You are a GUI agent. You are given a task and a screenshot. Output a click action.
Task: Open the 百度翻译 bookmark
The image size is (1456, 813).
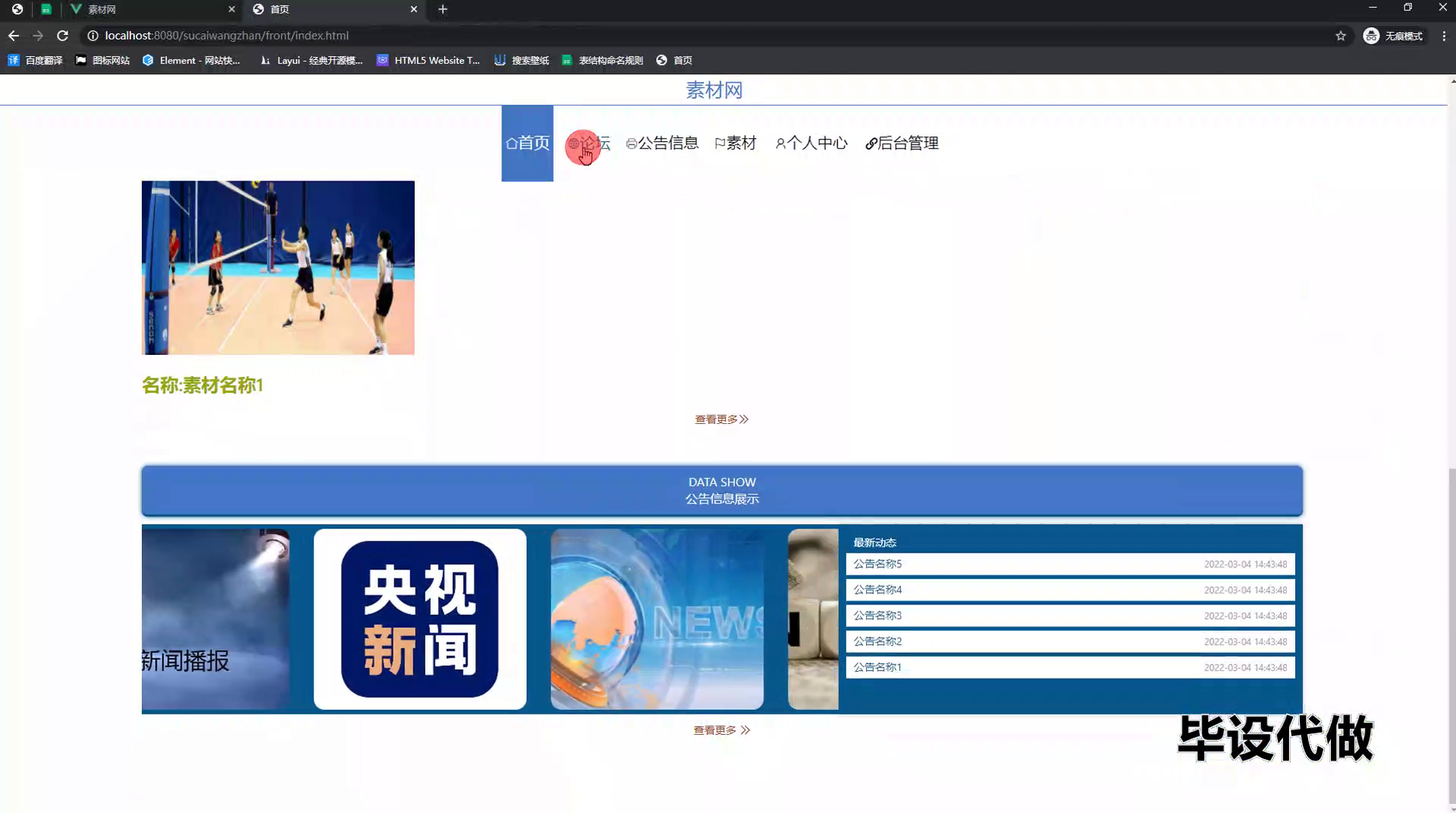click(36, 60)
